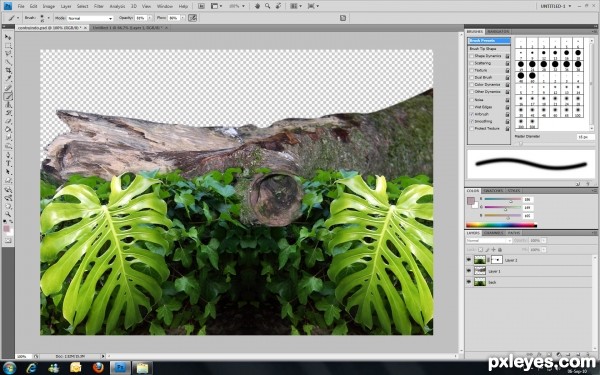Toggle the airbrush option in options bar
The width and height of the screenshot is (600, 375).
click(192, 18)
